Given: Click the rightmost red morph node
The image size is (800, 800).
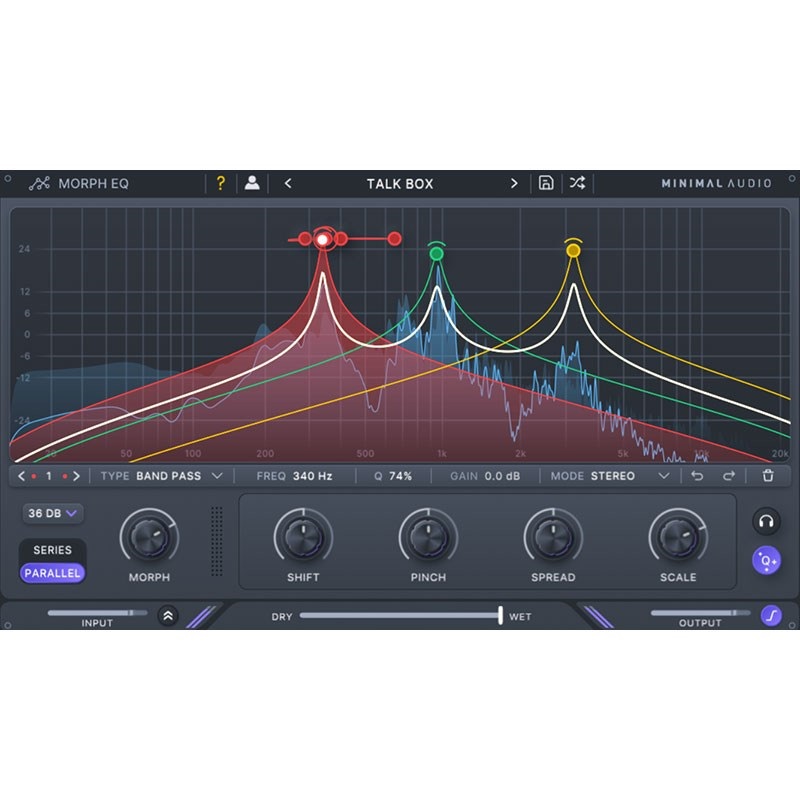Looking at the screenshot, I should (x=394, y=238).
